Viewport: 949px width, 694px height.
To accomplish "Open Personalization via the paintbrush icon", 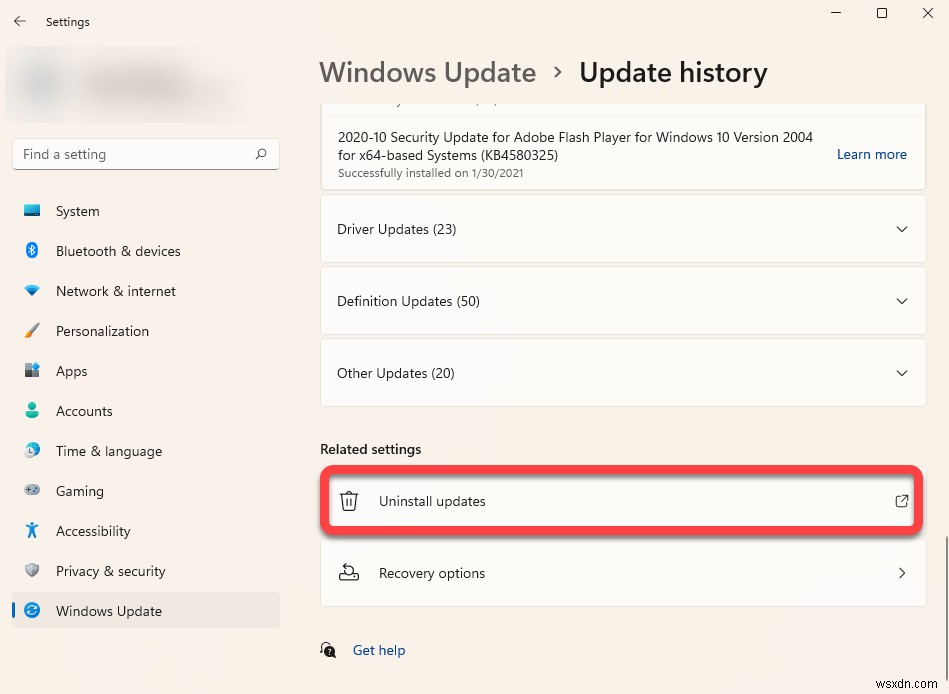I will (33, 331).
